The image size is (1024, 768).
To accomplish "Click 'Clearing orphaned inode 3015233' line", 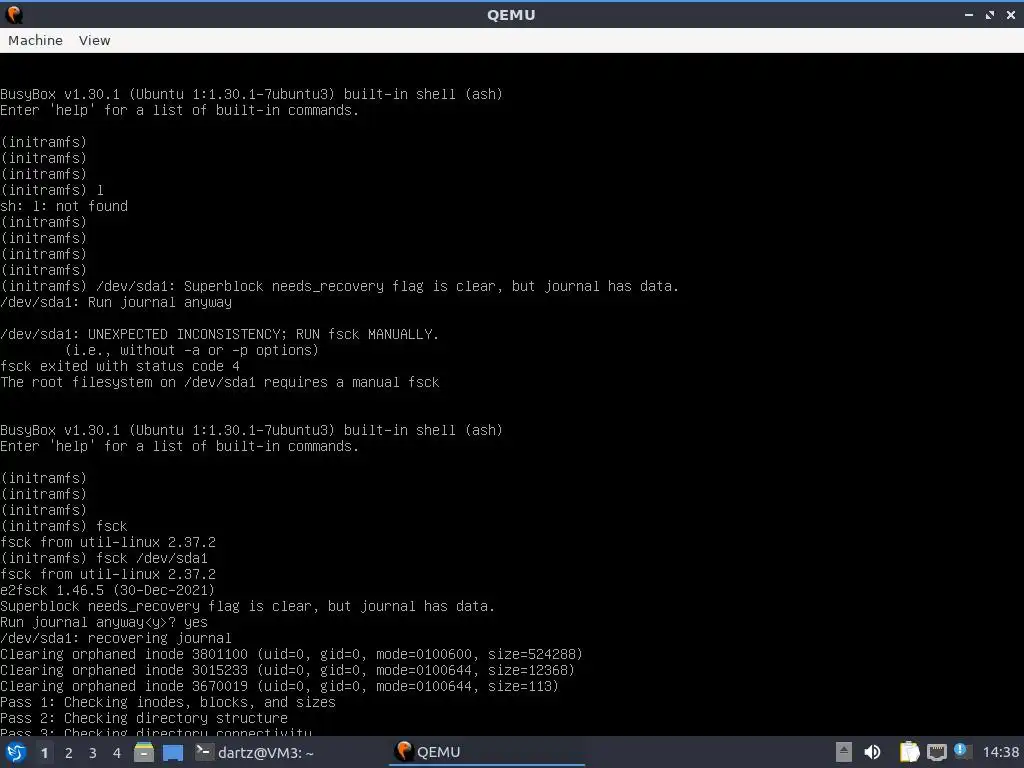I will tap(287, 670).
